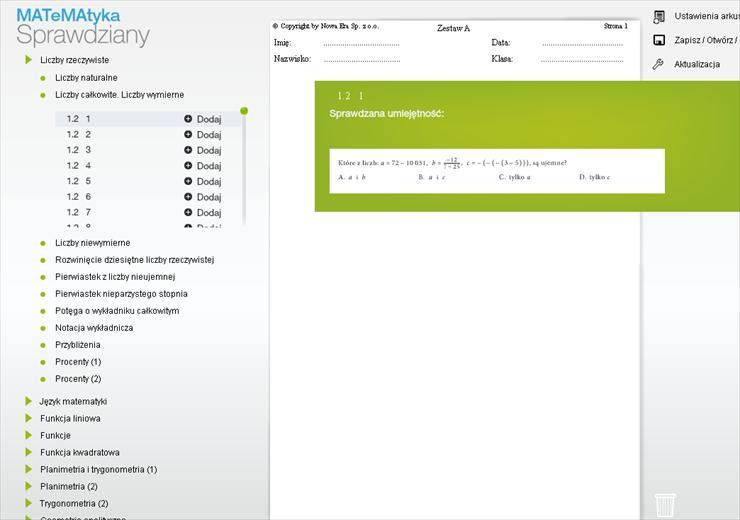This screenshot has width=740, height=520.
Task: Click the plus icon for task 1.2 3
Action: 188,150
